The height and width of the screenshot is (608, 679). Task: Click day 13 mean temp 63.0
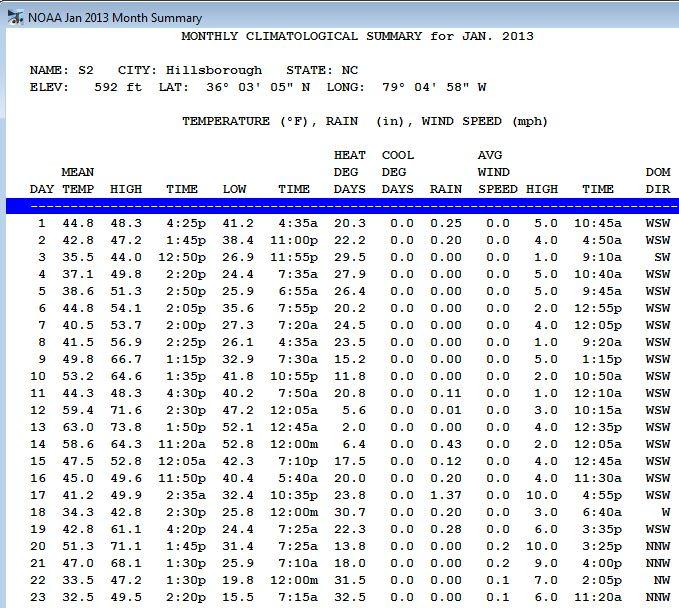pyautogui.click(x=78, y=427)
